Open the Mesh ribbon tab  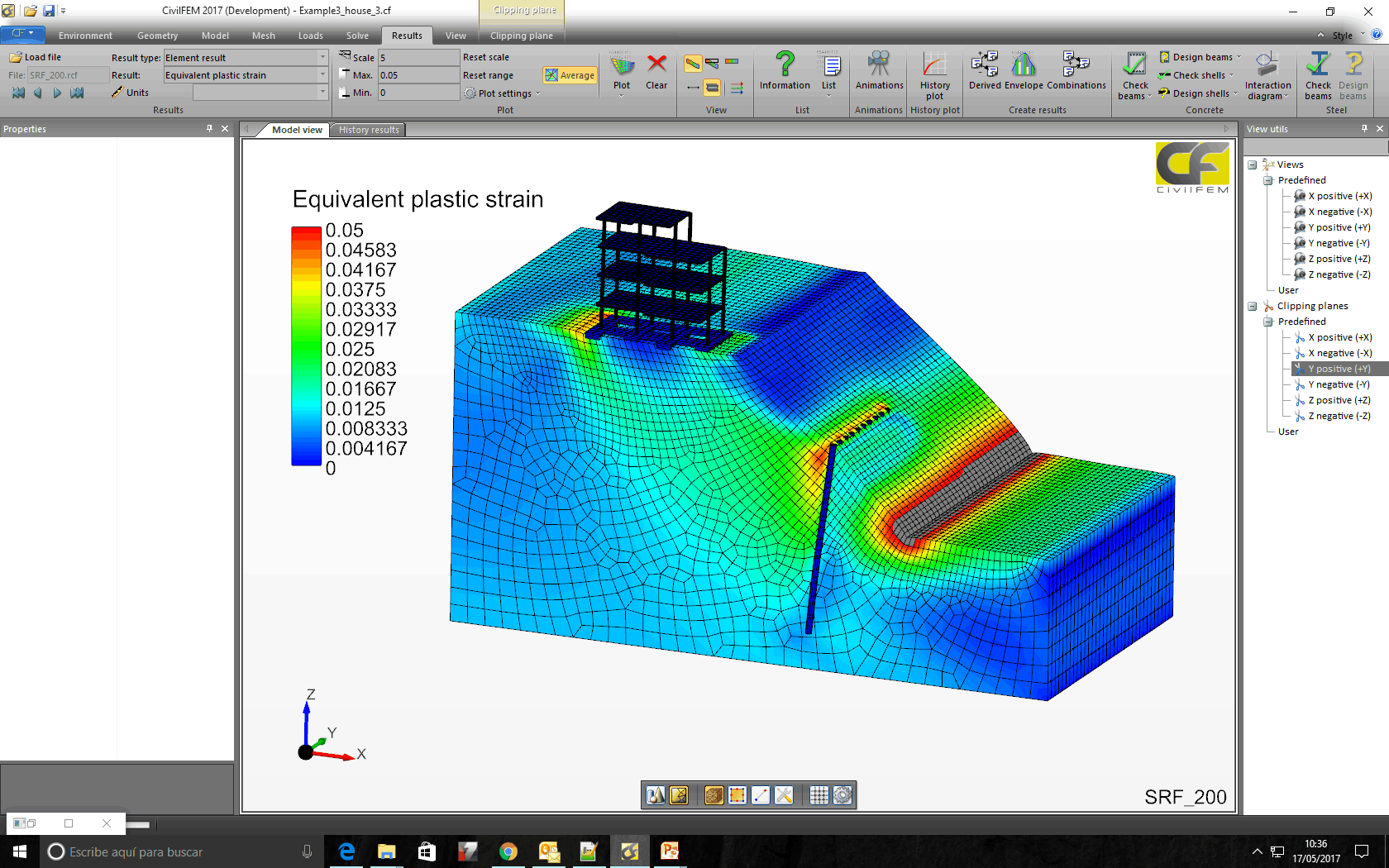coord(264,36)
